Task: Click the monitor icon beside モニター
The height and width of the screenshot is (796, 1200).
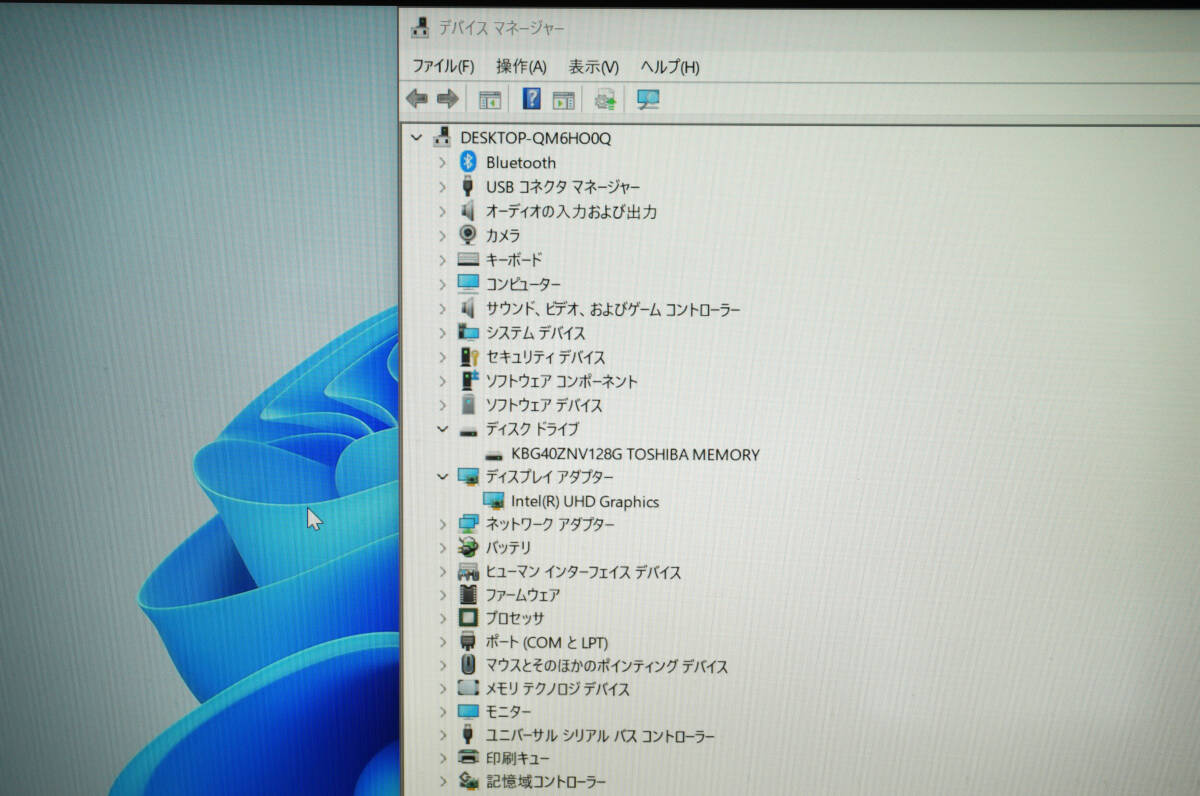Action: pyautogui.click(x=468, y=711)
